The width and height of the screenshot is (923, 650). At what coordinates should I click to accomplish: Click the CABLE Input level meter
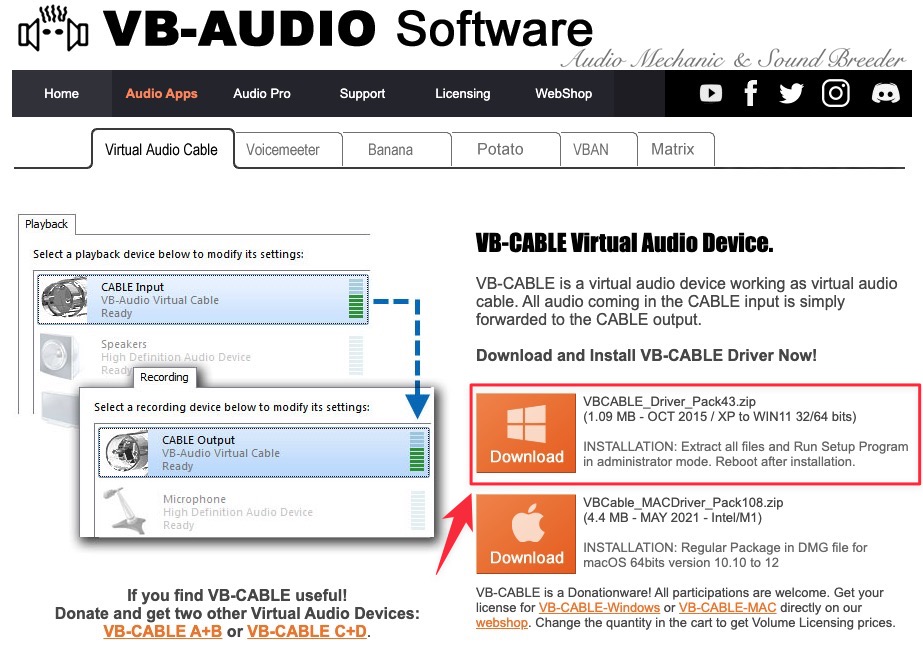tap(356, 299)
